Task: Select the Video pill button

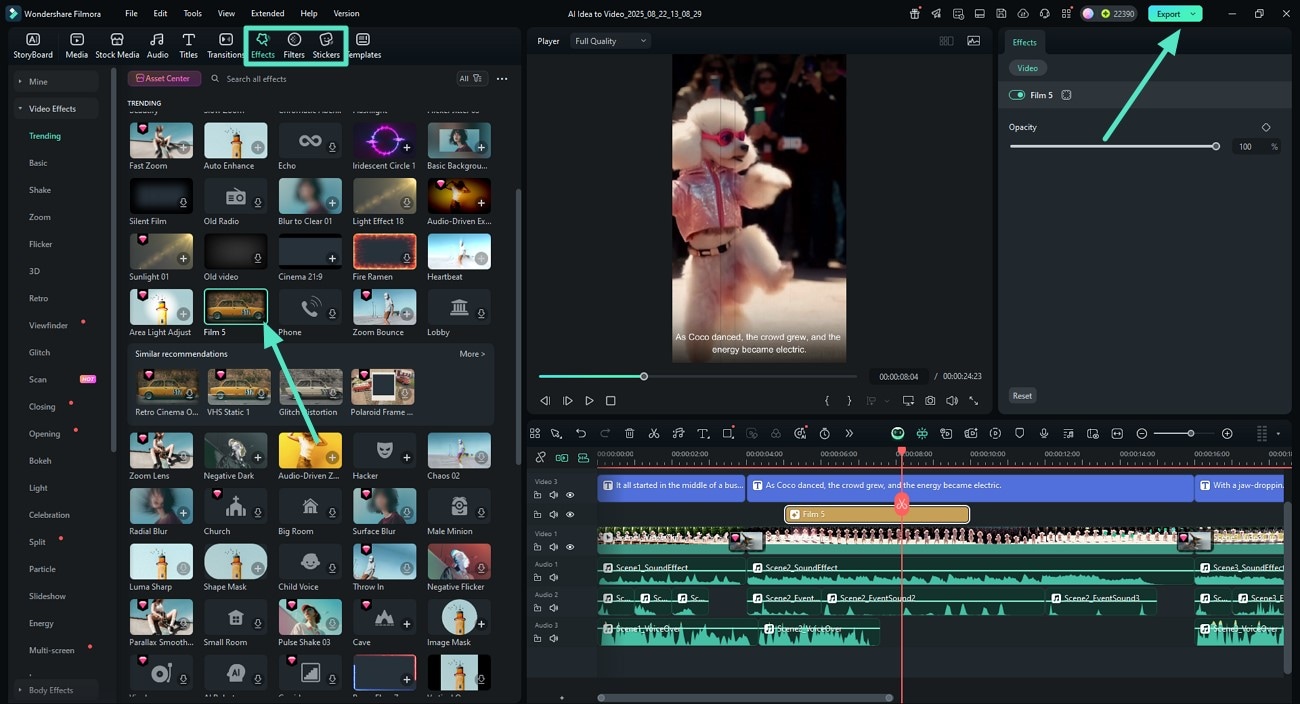Action: pos(1028,68)
